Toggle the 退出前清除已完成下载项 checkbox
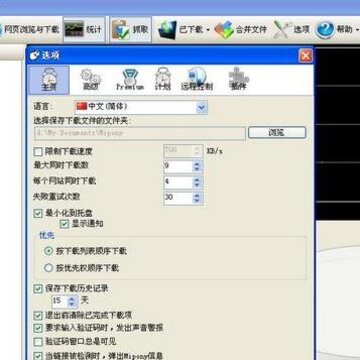The image size is (360, 360). click(x=39, y=315)
